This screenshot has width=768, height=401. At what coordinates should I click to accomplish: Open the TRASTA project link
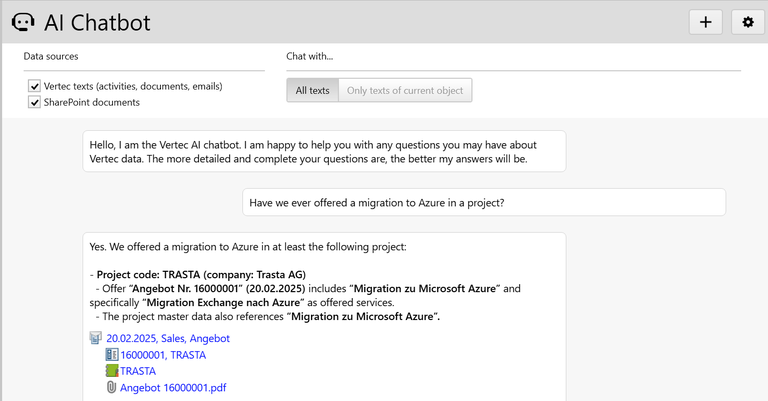click(x=138, y=371)
